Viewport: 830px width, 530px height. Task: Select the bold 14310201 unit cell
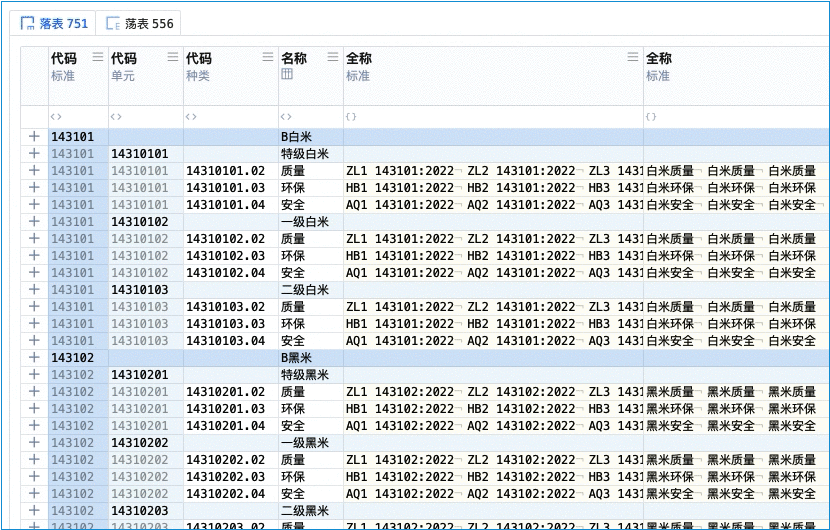[x=146, y=374]
